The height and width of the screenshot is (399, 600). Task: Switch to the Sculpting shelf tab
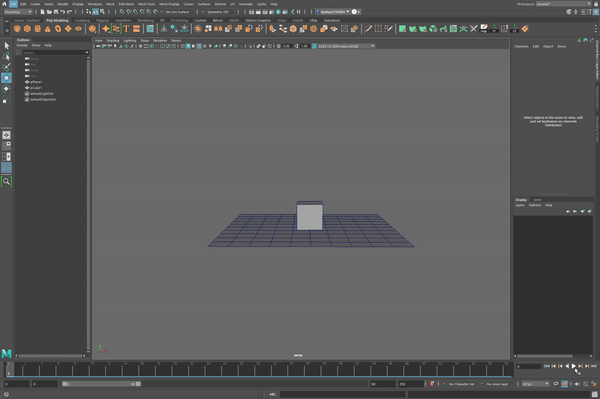82,20
